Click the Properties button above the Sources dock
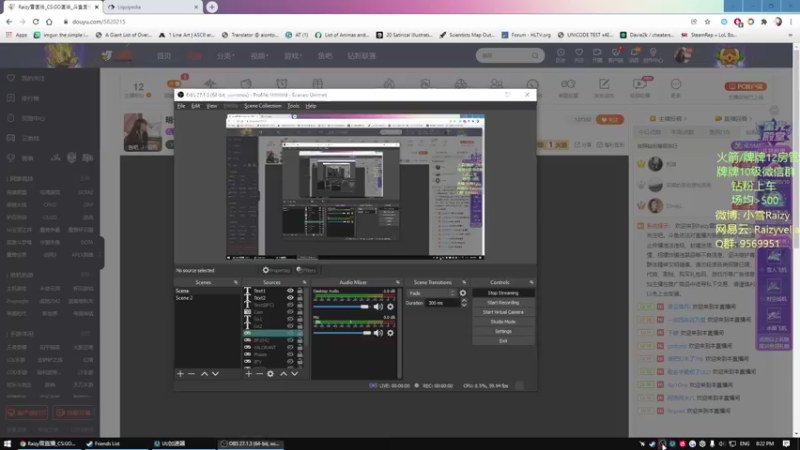The height and width of the screenshot is (450, 800). (277, 270)
